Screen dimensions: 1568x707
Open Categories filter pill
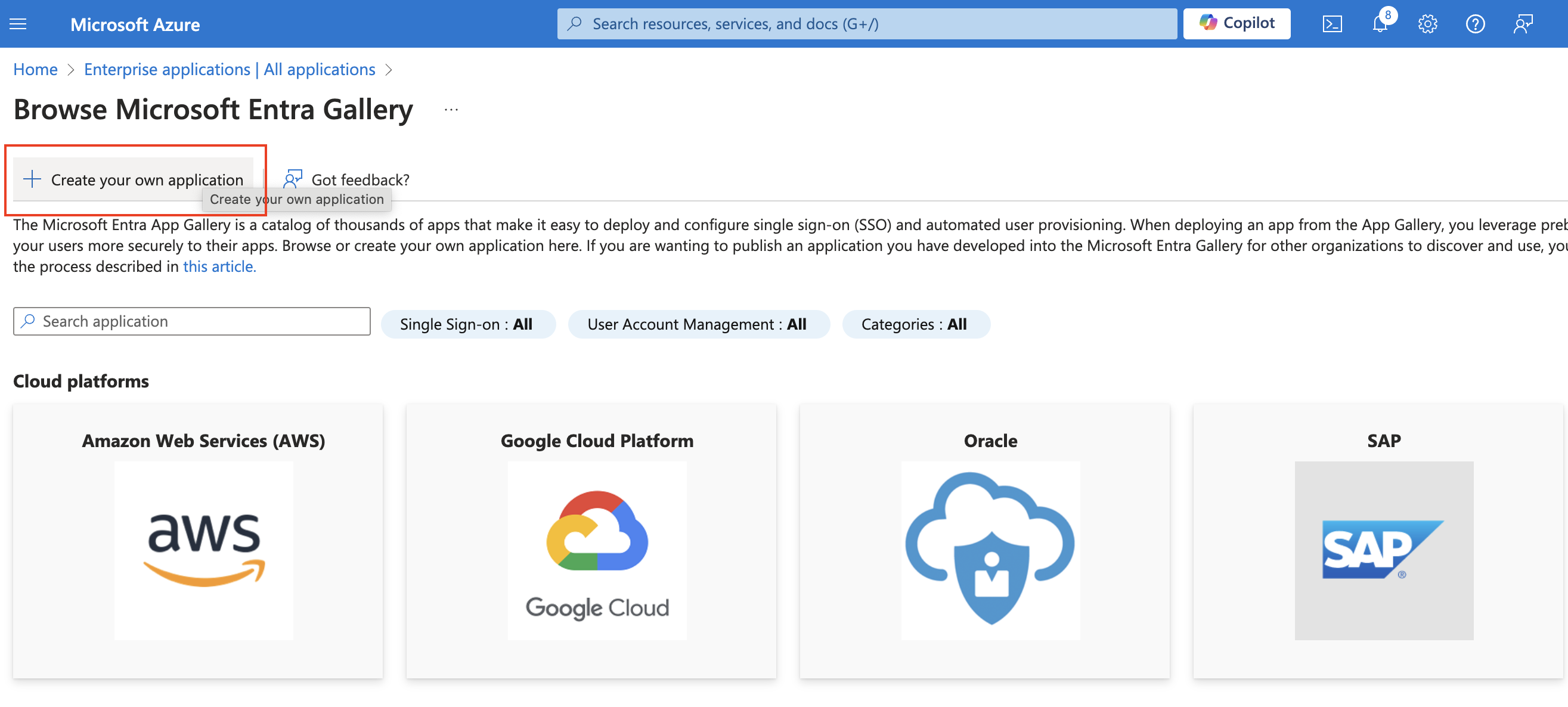pos(916,324)
